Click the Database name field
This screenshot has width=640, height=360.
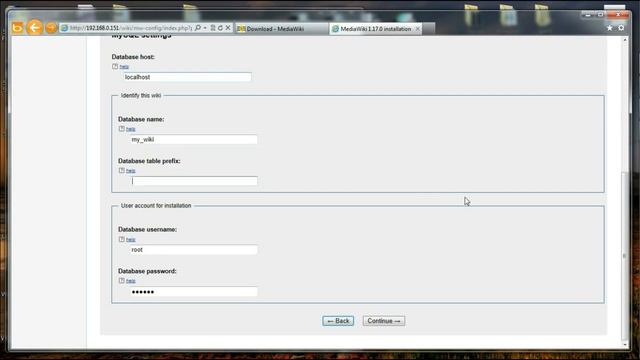point(194,140)
